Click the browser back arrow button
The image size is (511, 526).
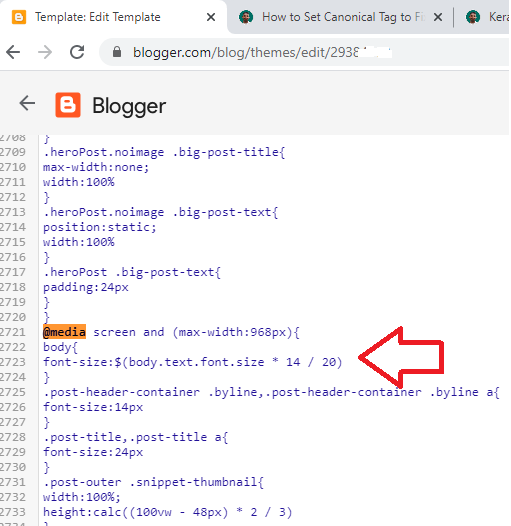(13, 52)
